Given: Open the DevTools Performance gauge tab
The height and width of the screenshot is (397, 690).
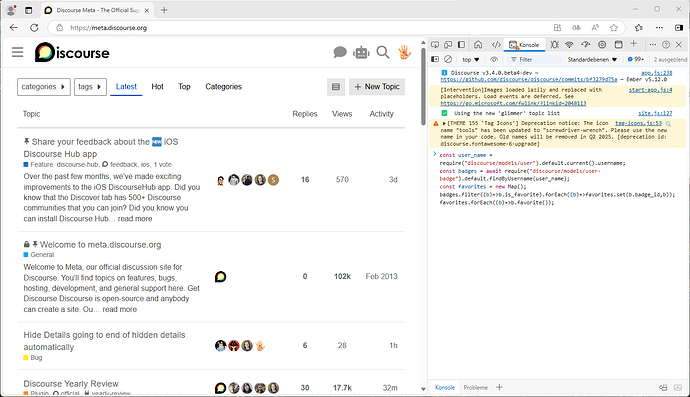Looking at the screenshot, I should [x=585, y=44].
